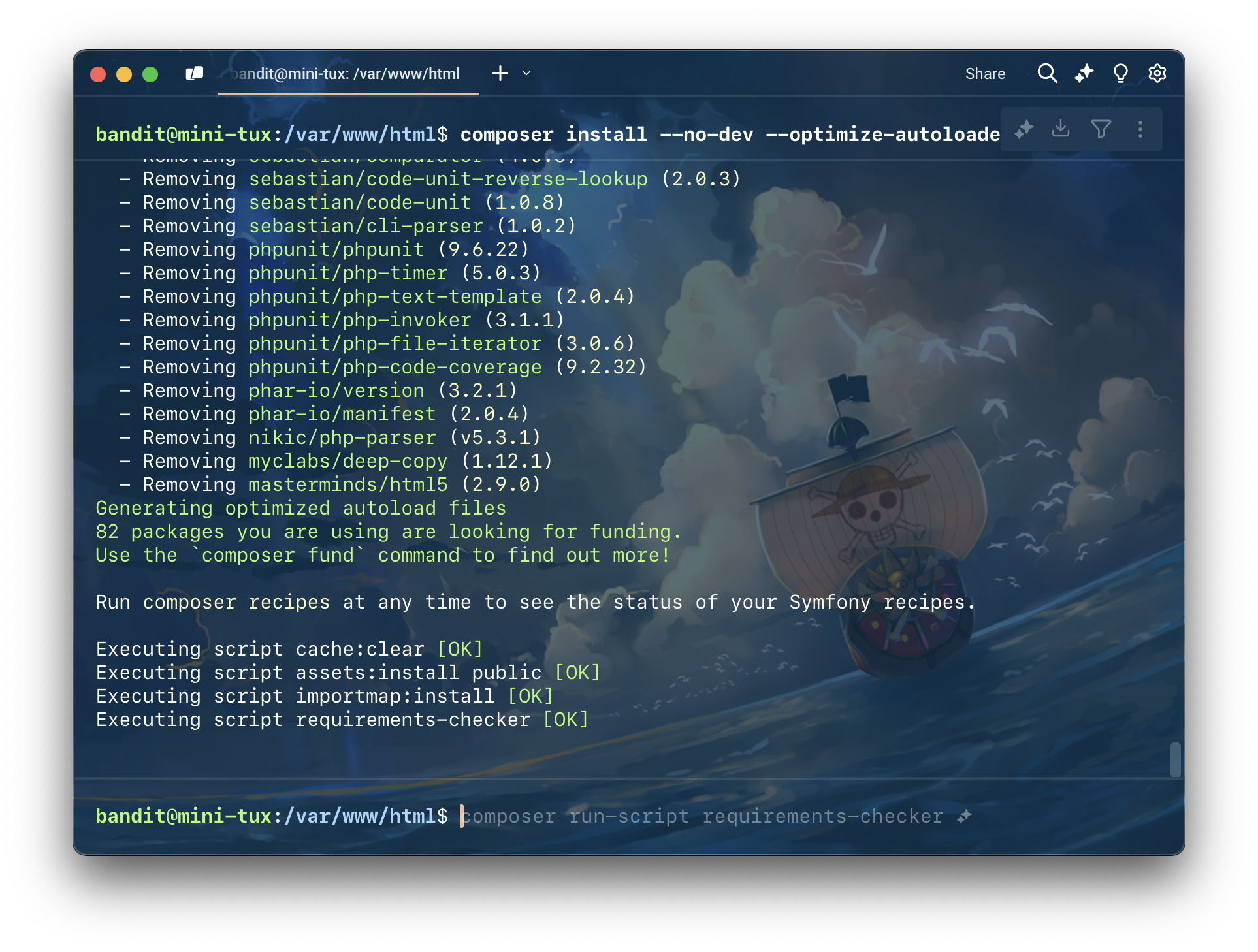Click 'Removing masterminds/html5 (2.9.0)' line

[330, 484]
